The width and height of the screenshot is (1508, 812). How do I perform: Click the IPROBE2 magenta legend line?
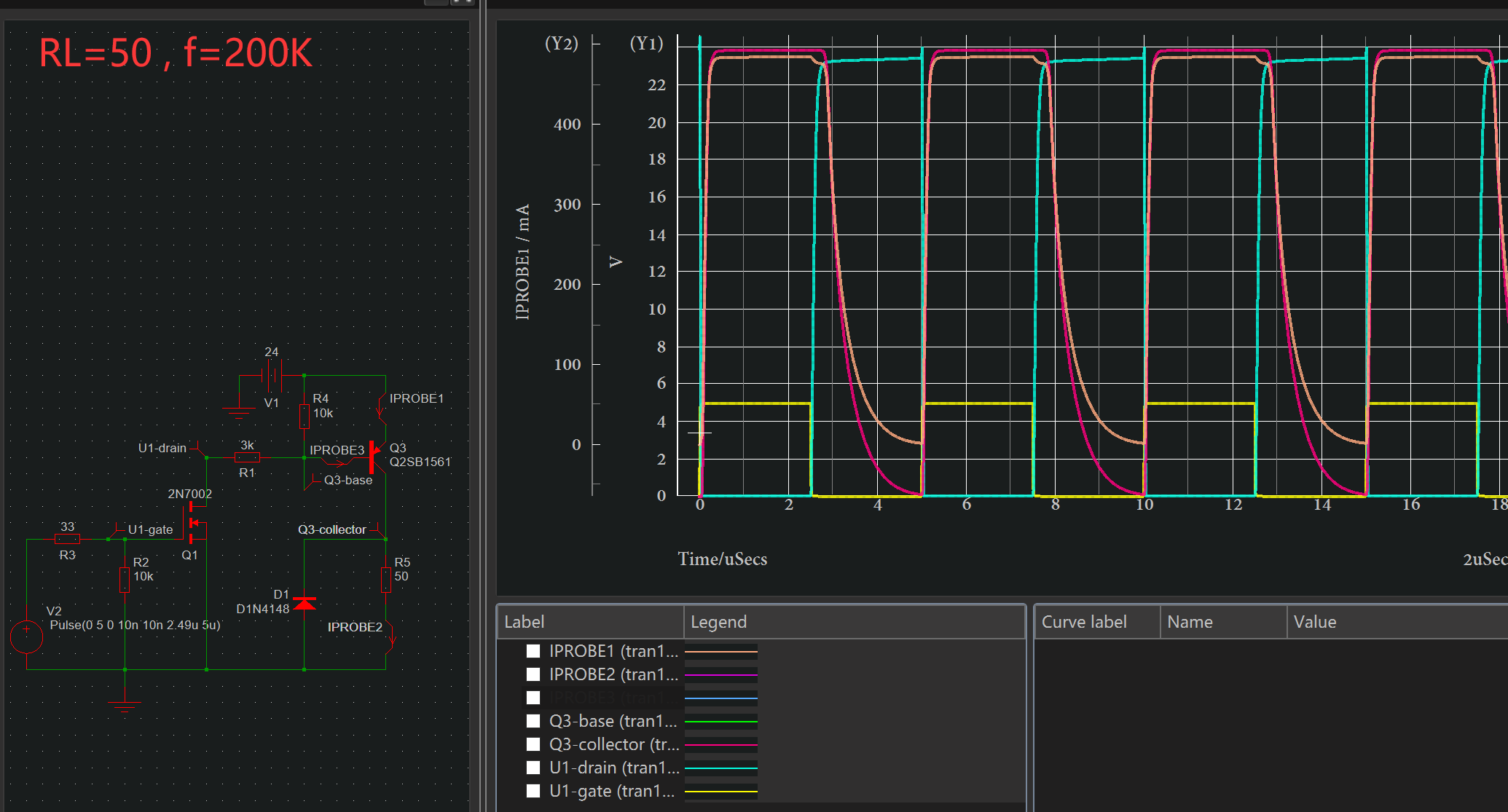(721, 674)
